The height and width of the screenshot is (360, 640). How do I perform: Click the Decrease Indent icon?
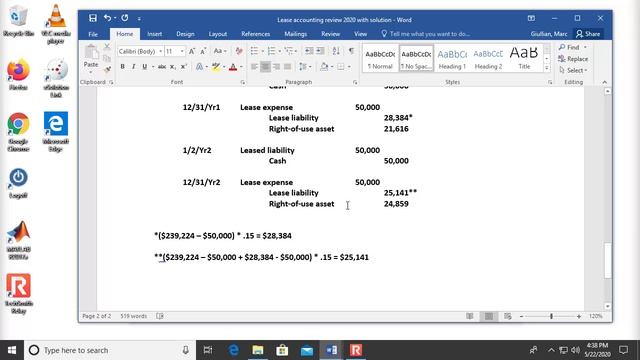tap(309, 51)
